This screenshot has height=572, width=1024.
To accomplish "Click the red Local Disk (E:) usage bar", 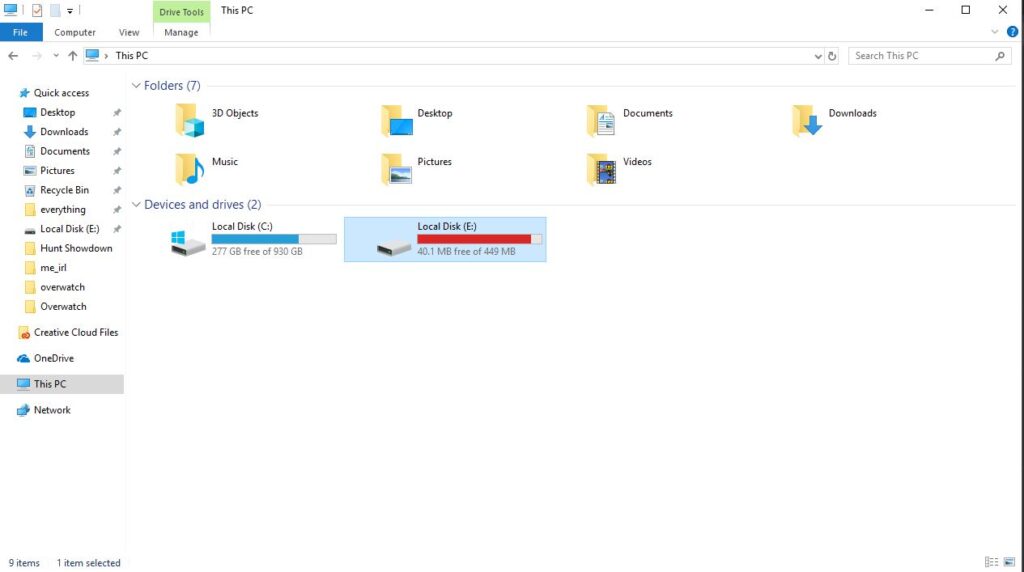I will click(x=479, y=239).
